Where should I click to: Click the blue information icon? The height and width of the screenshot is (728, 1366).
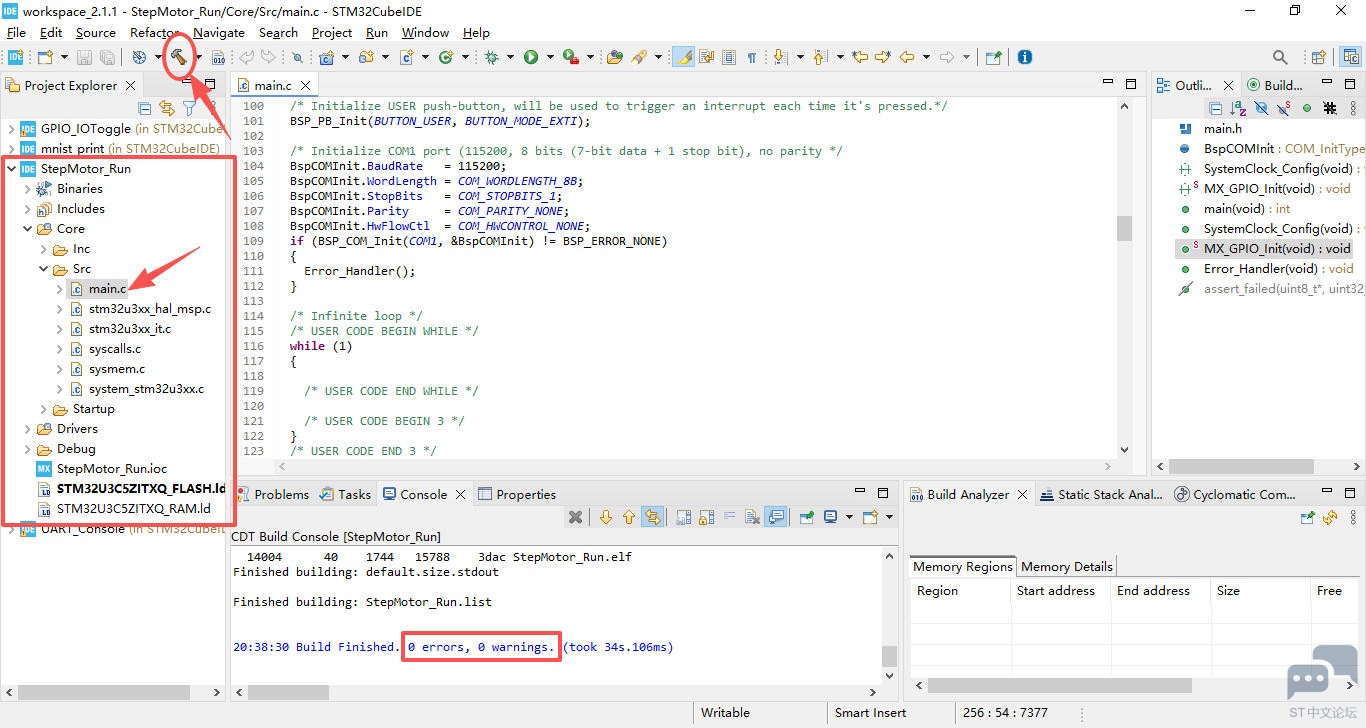[x=1024, y=57]
